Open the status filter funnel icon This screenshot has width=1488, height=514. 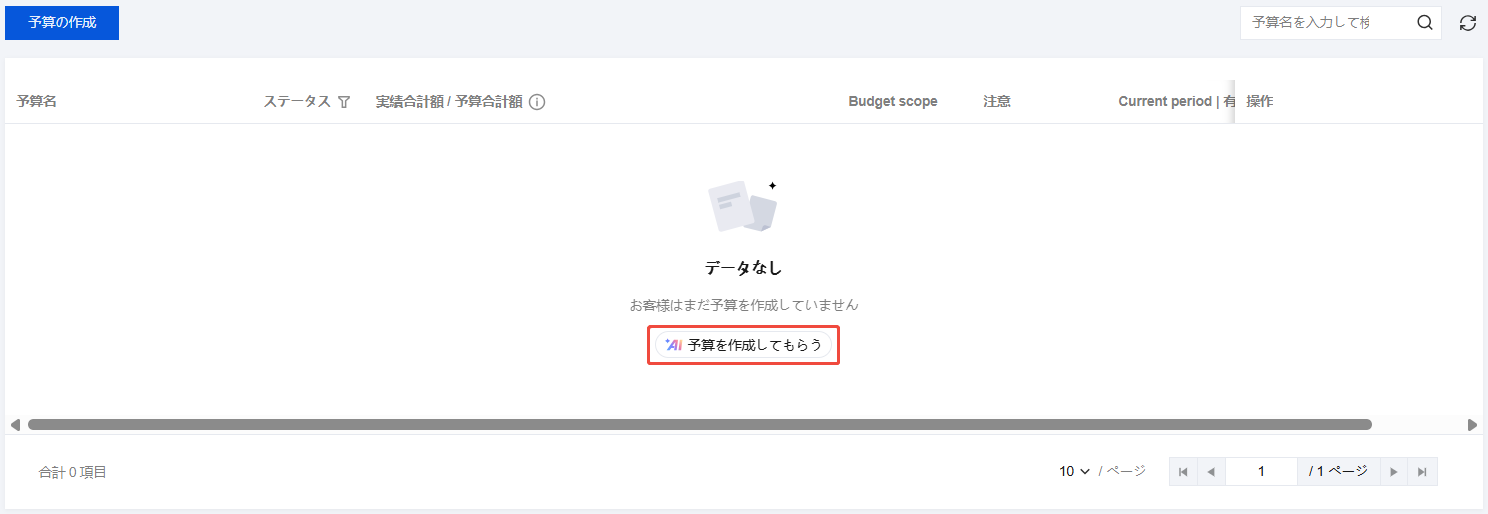click(344, 102)
